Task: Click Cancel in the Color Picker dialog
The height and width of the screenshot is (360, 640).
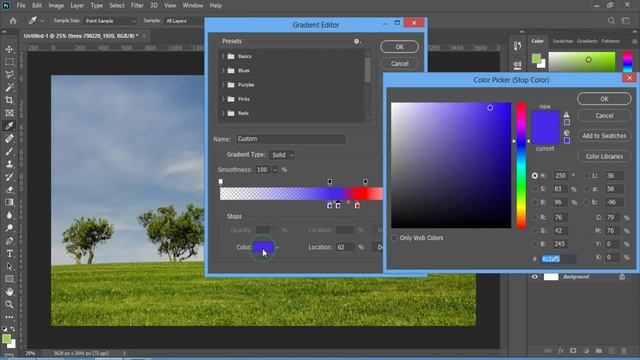Action: pyautogui.click(x=604, y=116)
